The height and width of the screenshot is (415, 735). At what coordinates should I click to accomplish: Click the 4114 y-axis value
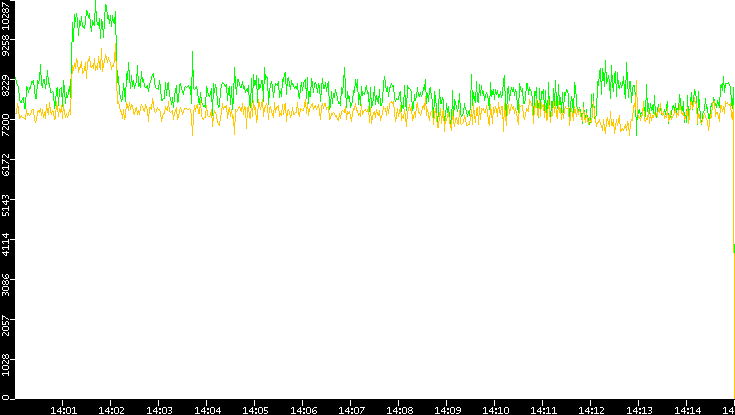pos(5,244)
